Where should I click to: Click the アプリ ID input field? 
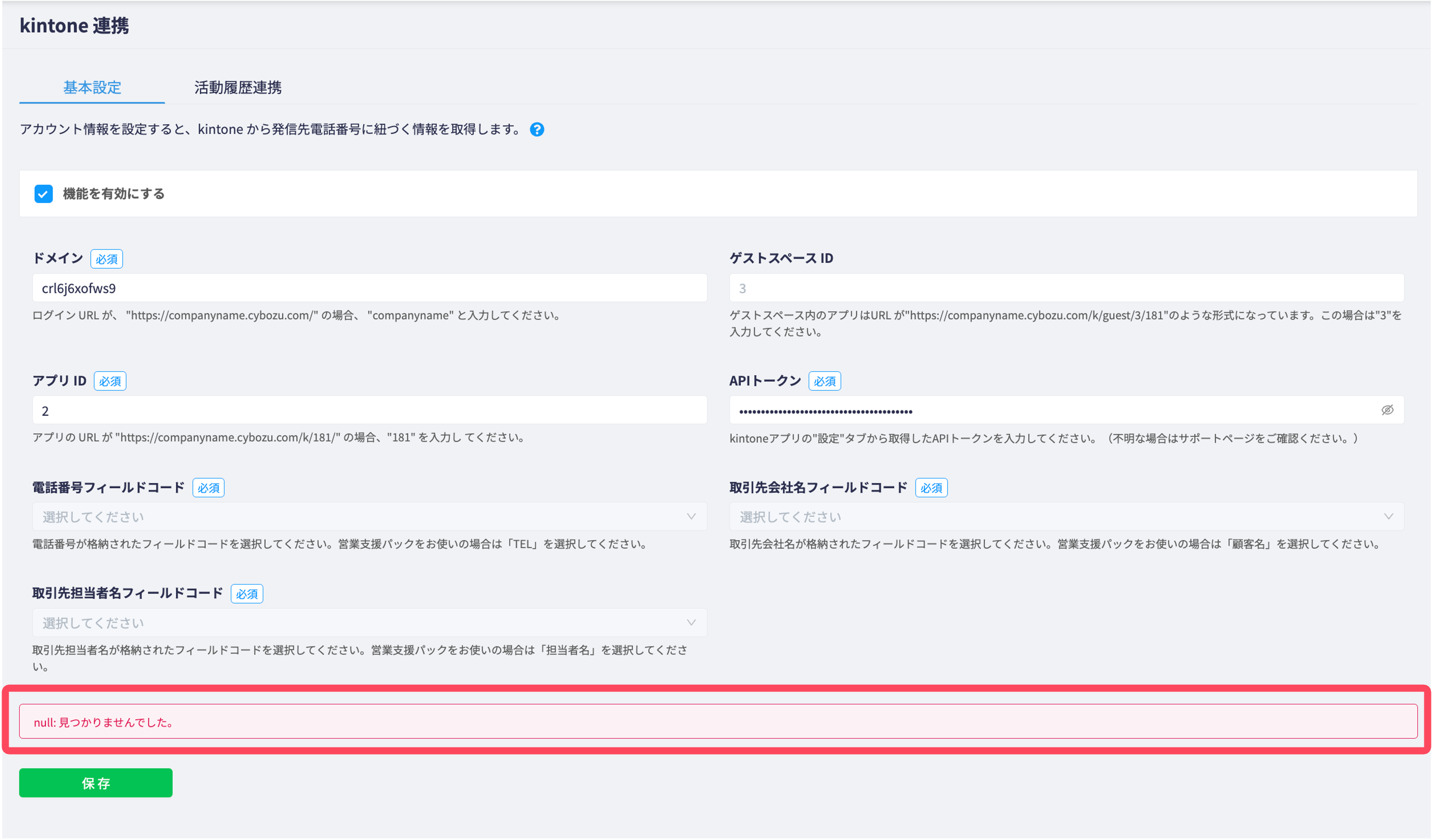coord(370,410)
